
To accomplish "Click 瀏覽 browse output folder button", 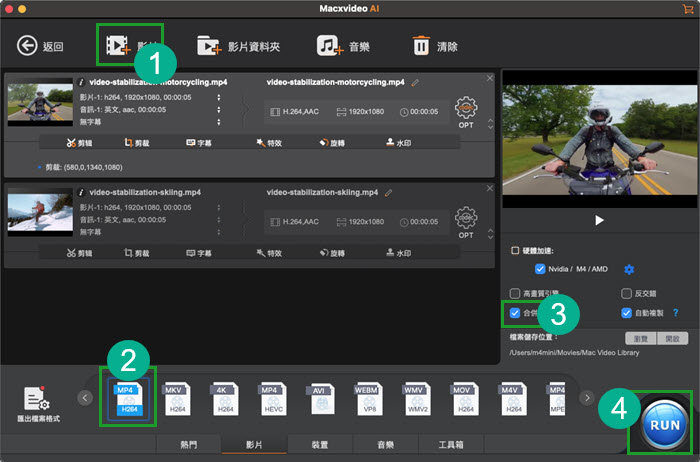I will 641,339.
